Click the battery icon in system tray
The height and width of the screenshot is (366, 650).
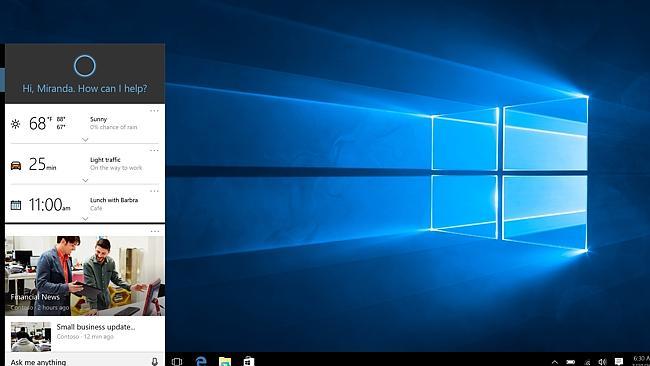pyautogui.click(x=571, y=362)
